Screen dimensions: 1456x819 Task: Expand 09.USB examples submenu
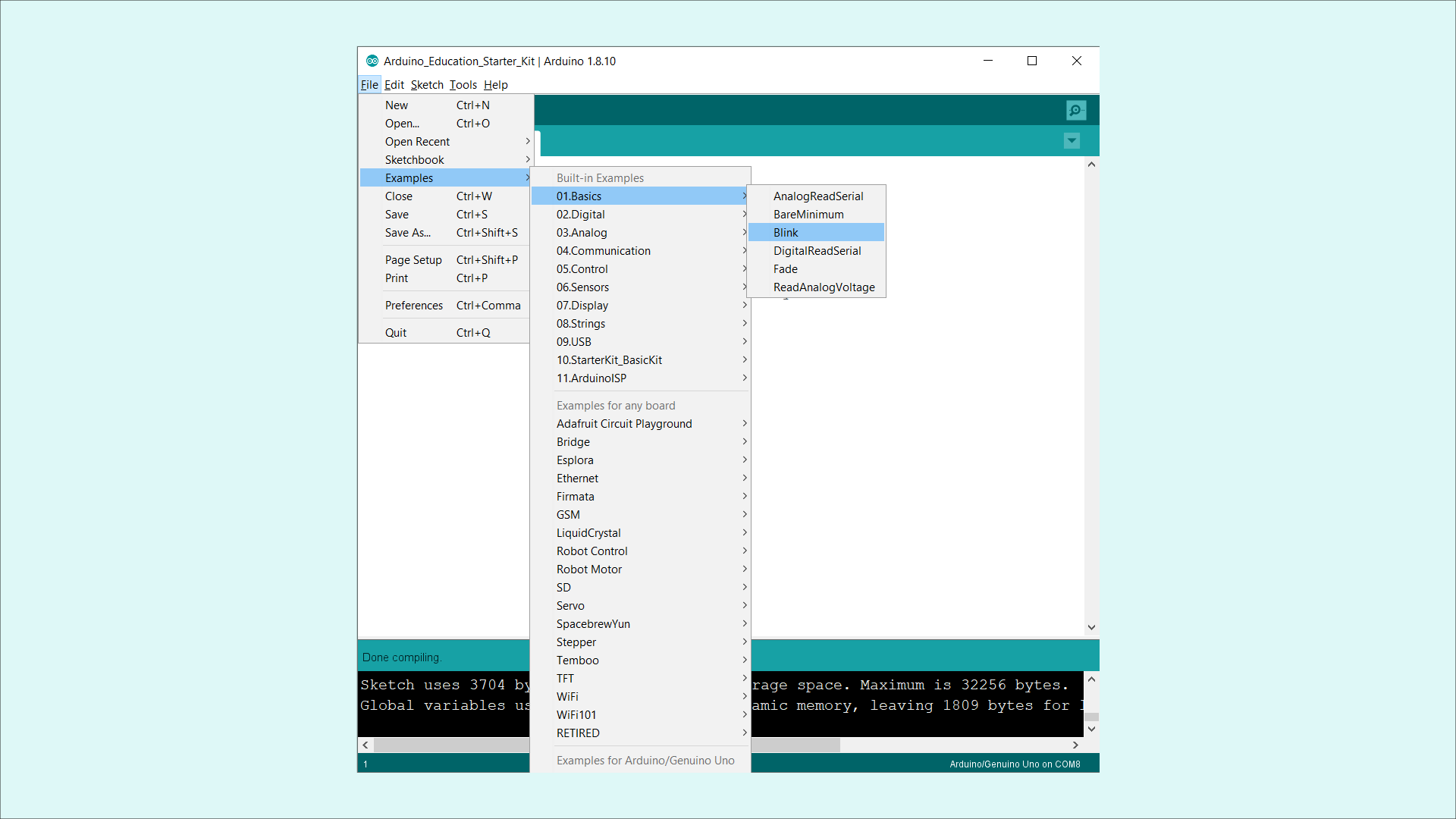641,342
